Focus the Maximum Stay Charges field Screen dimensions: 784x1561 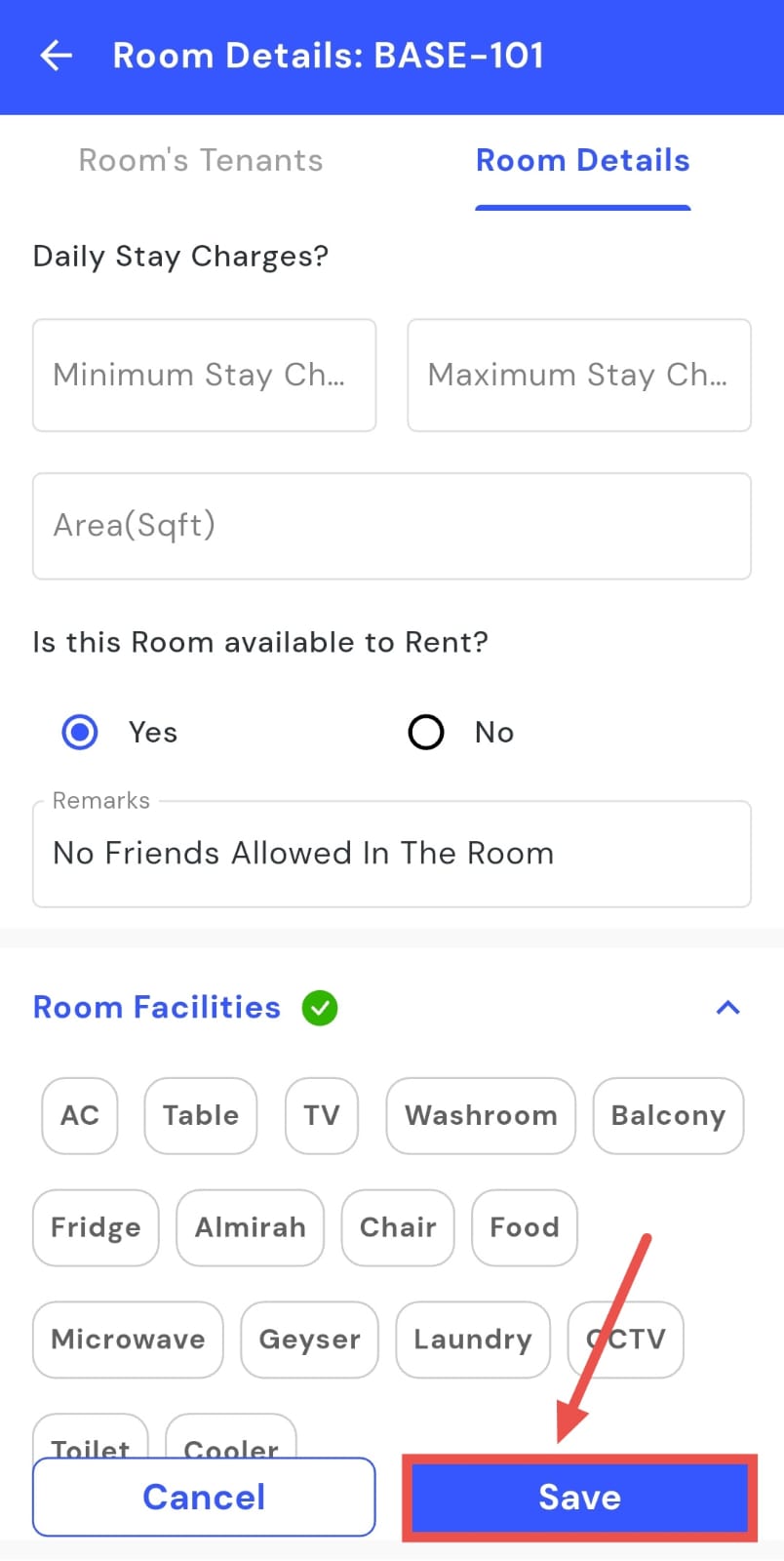(578, 375)
